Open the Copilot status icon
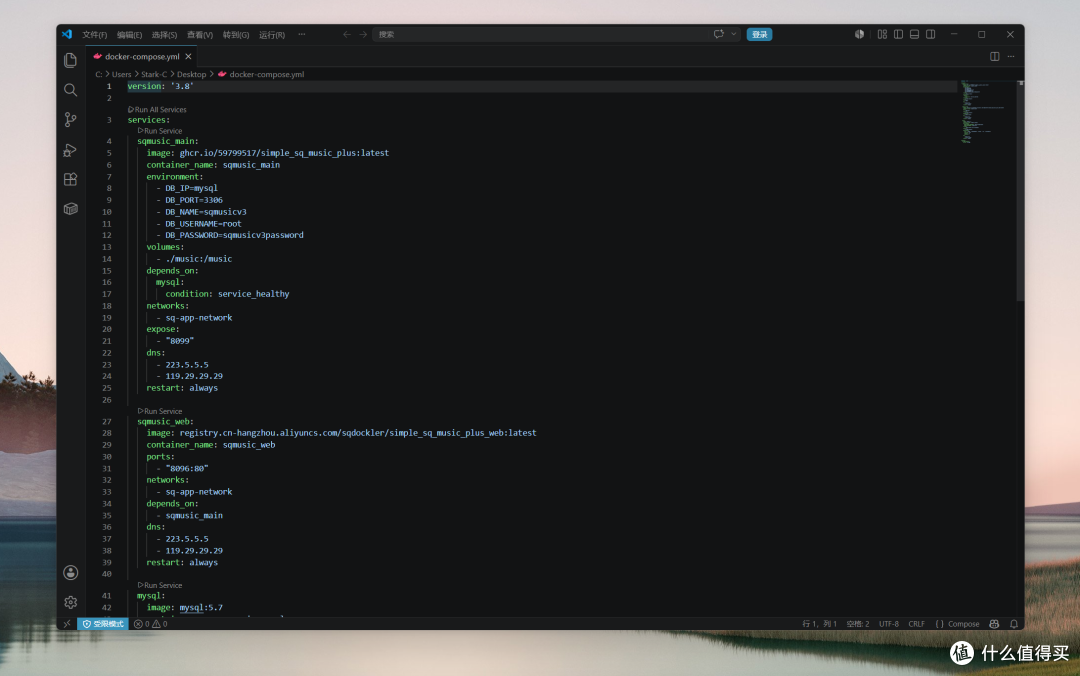This screenshot has width=1080, height=676. point(994,624)
